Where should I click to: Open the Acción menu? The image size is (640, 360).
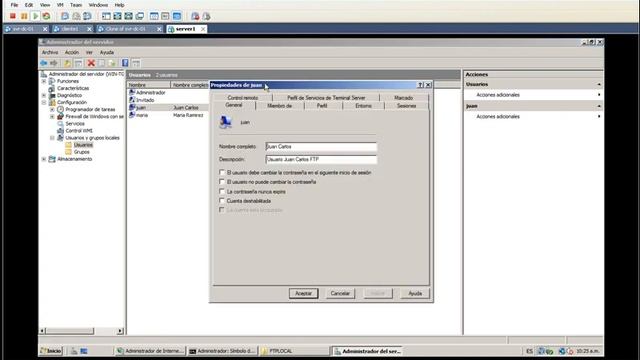[x=72, y=52]
